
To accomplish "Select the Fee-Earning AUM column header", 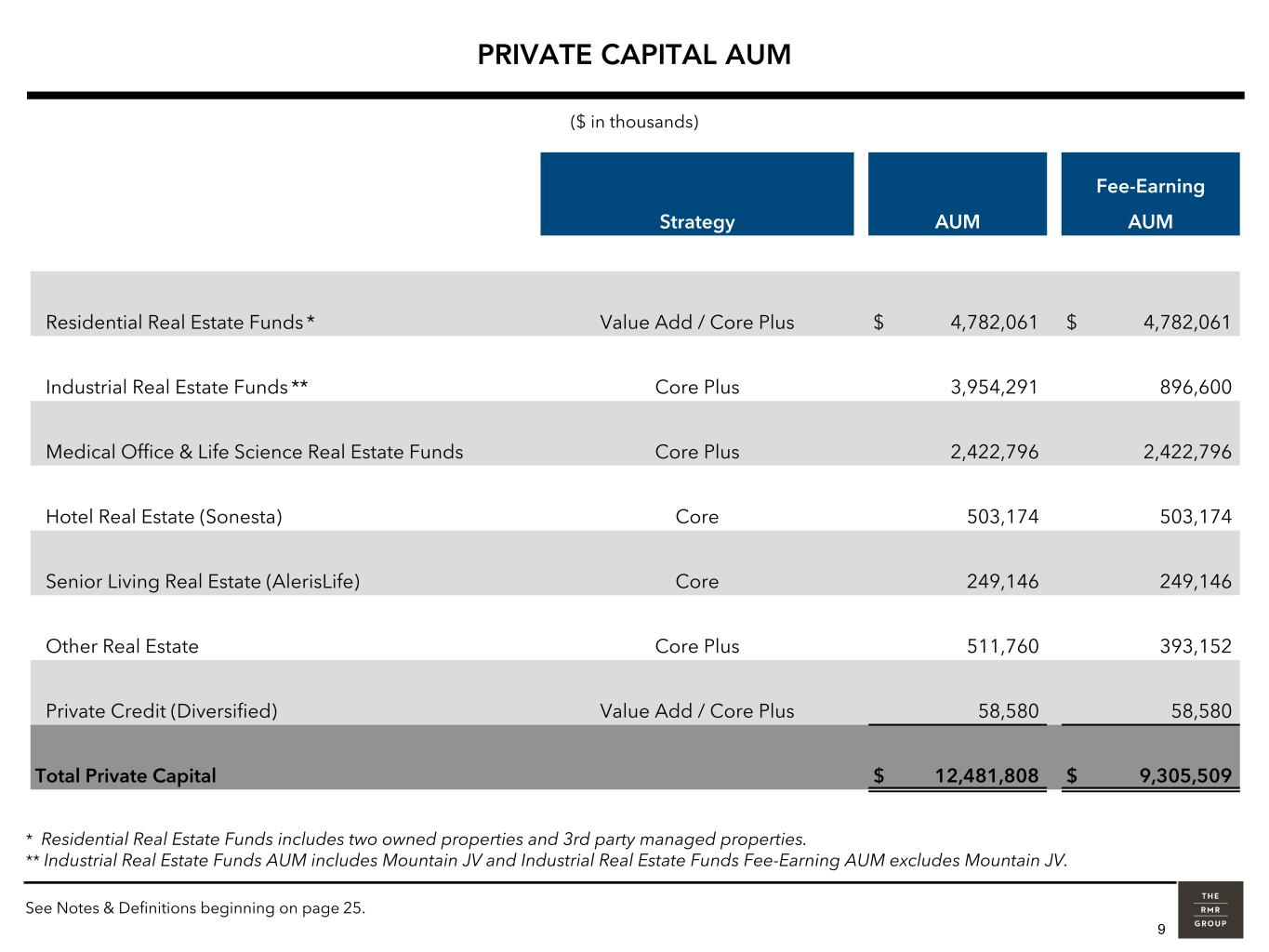I will [1150, 204].
